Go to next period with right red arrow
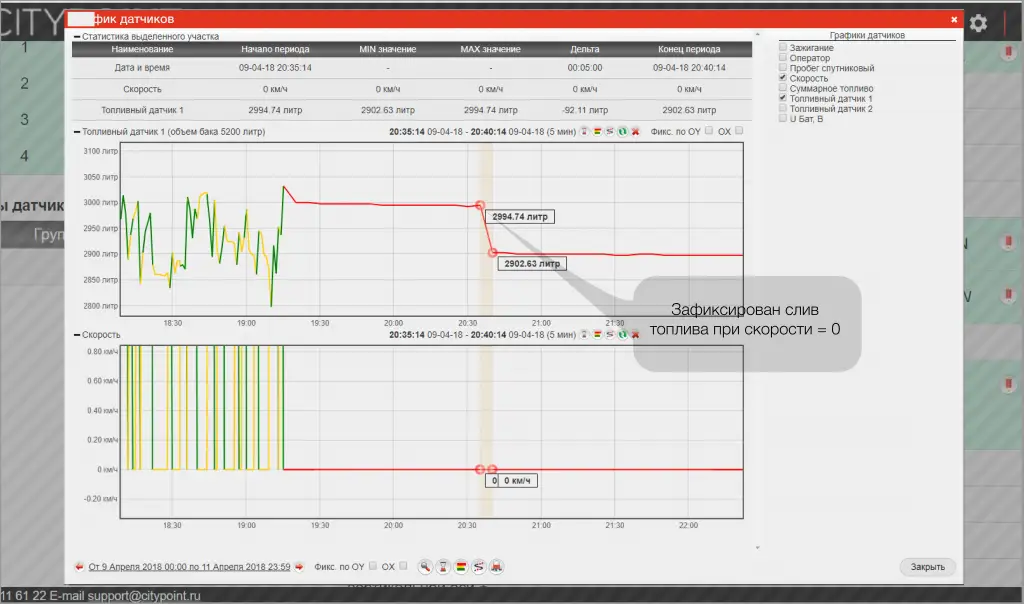This screenshot has height=604, width=1024. click(x=298, y=567)
